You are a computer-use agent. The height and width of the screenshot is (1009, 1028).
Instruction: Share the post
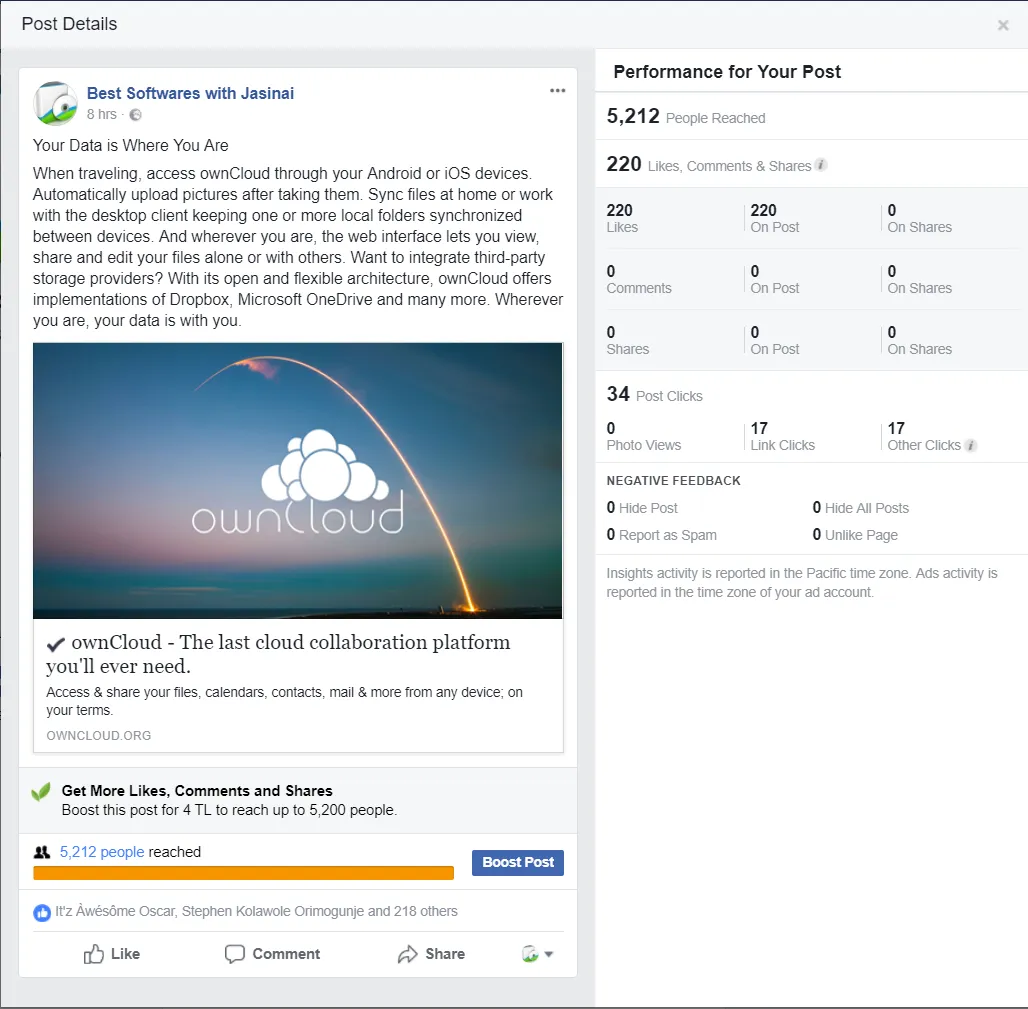coord(431,954)
